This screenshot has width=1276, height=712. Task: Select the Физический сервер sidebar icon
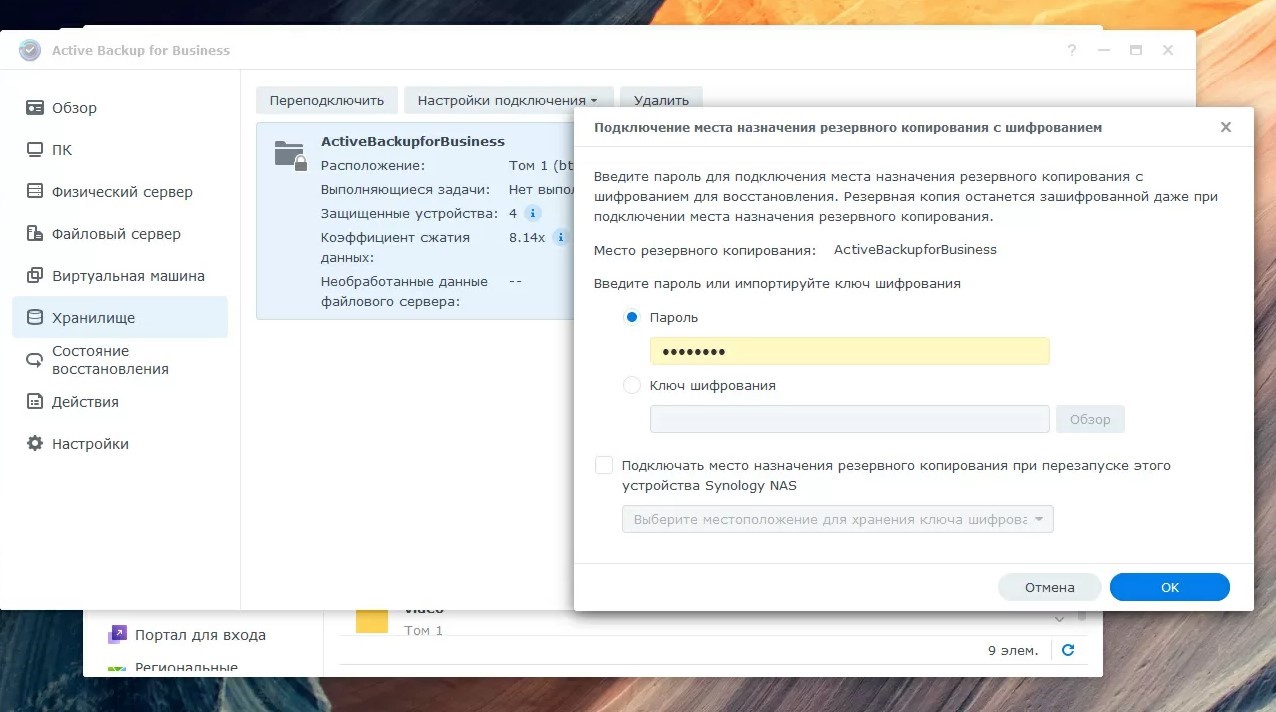[35, 192]
